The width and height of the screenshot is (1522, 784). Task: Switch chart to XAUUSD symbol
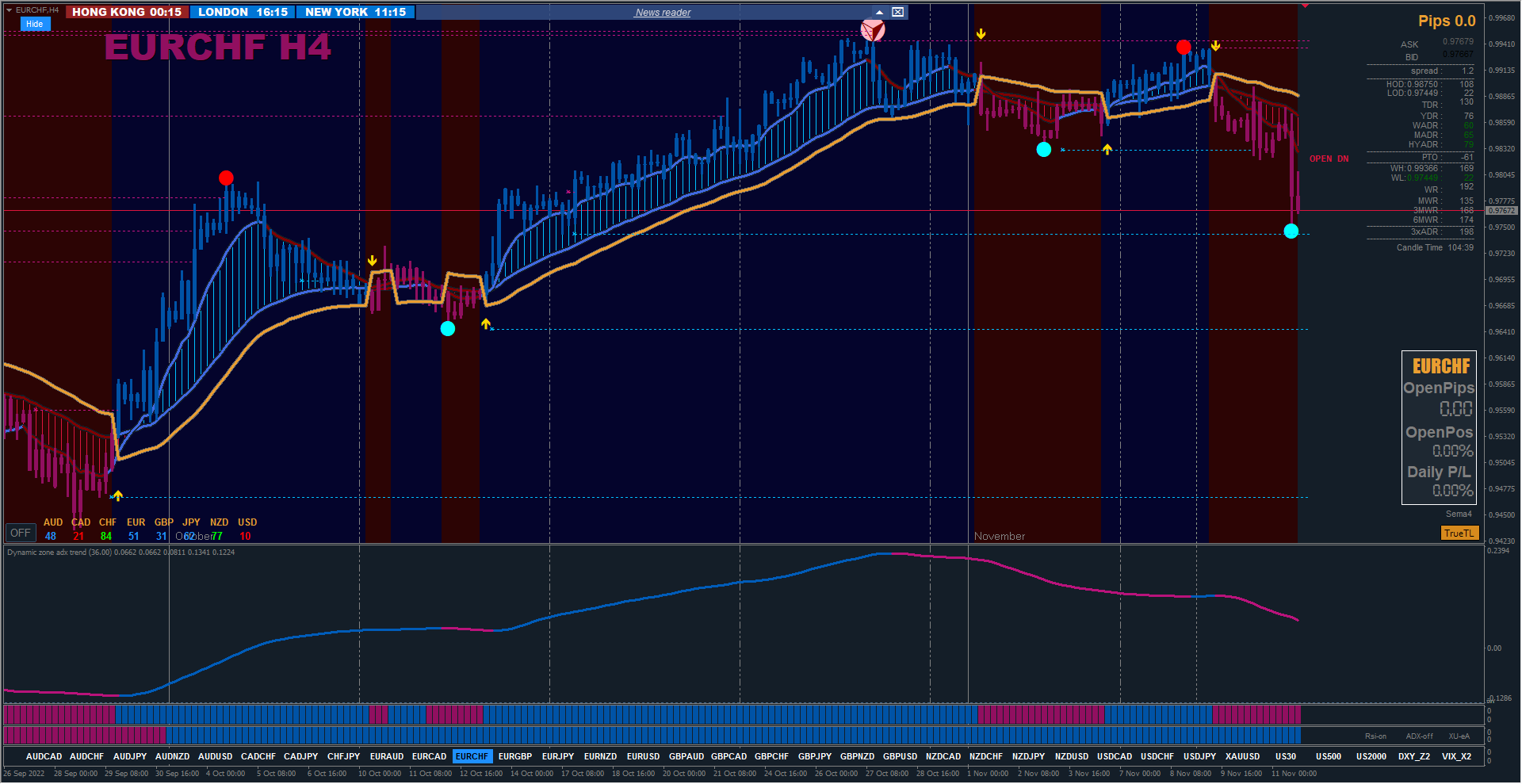1242,756
